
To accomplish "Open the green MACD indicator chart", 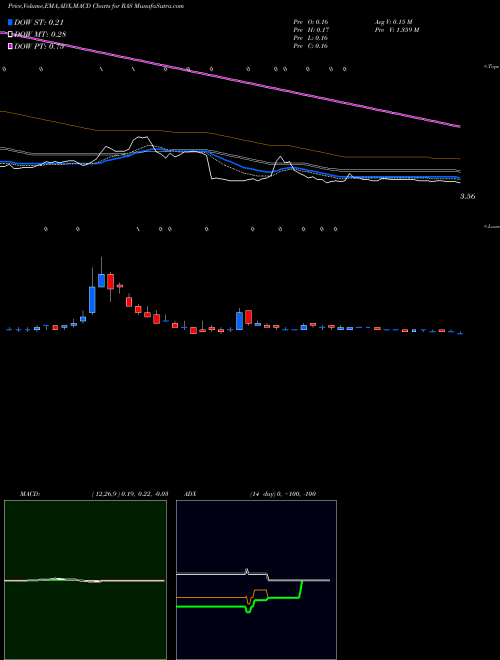I will (85, 580).
